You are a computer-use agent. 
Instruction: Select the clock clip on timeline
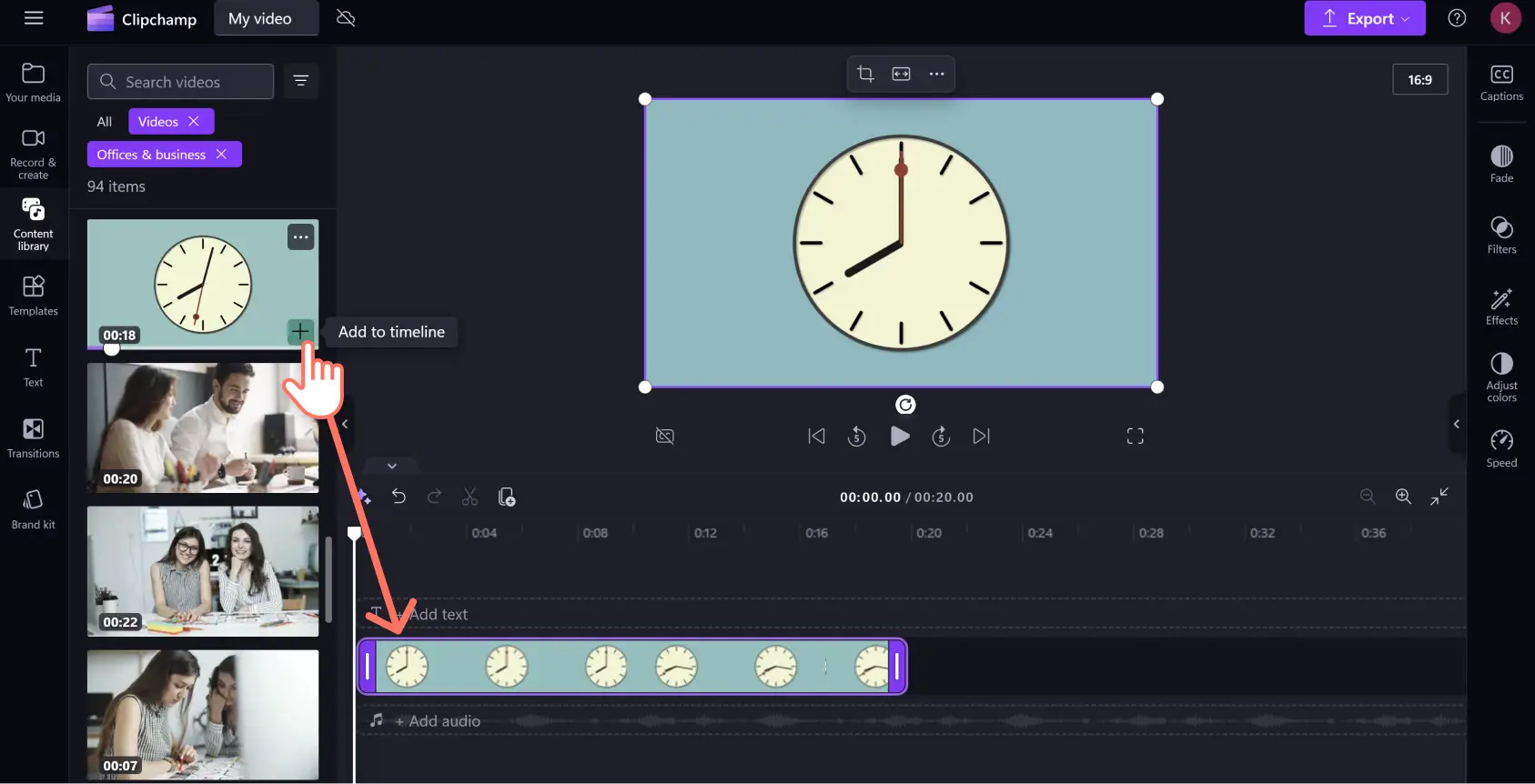pyautogui.click(x=632, y=667)
